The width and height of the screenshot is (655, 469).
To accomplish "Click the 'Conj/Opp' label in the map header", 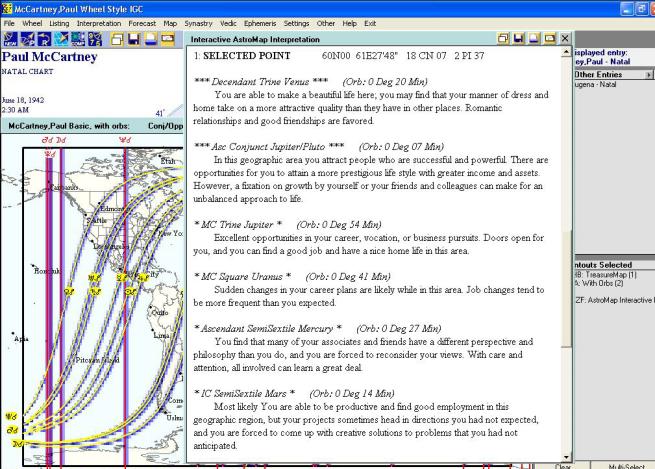I will [165, 126].
